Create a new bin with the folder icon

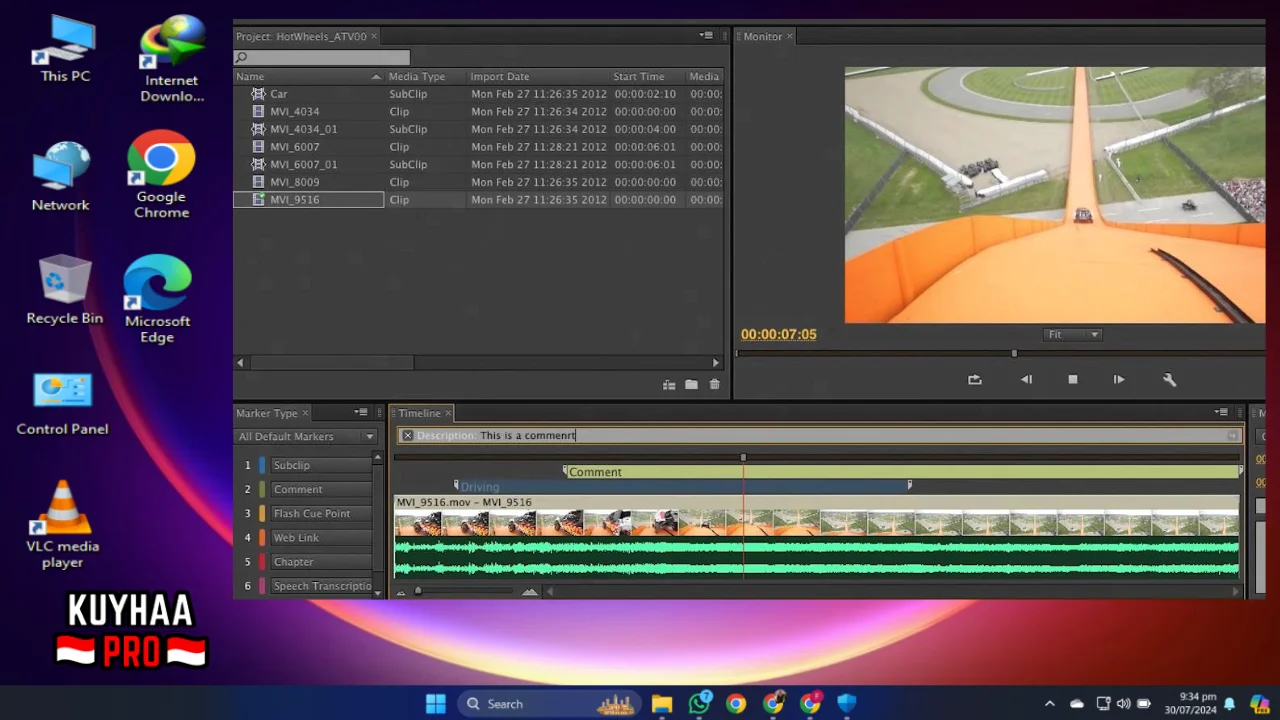691,385
